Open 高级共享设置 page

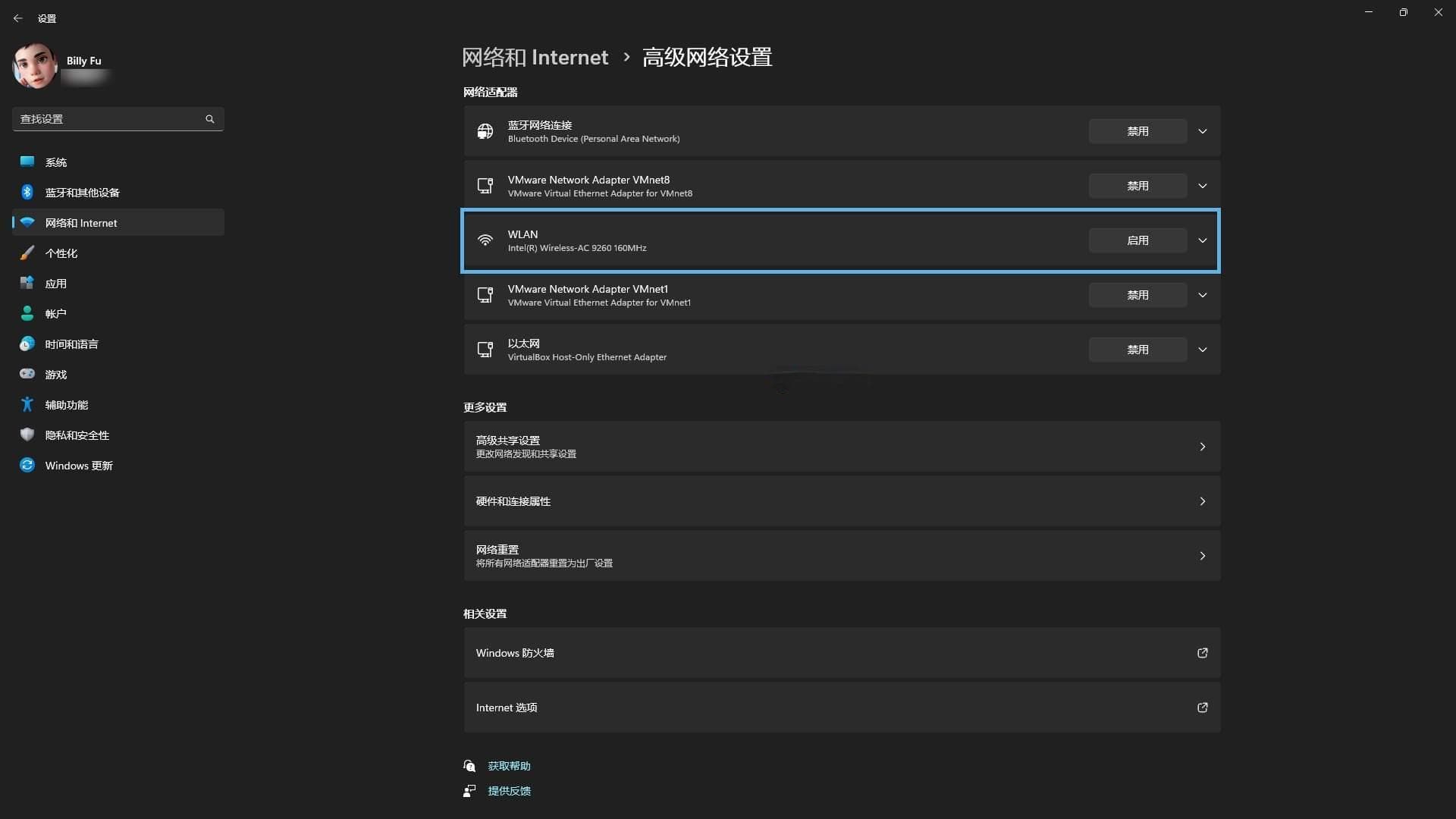[842, 447]
